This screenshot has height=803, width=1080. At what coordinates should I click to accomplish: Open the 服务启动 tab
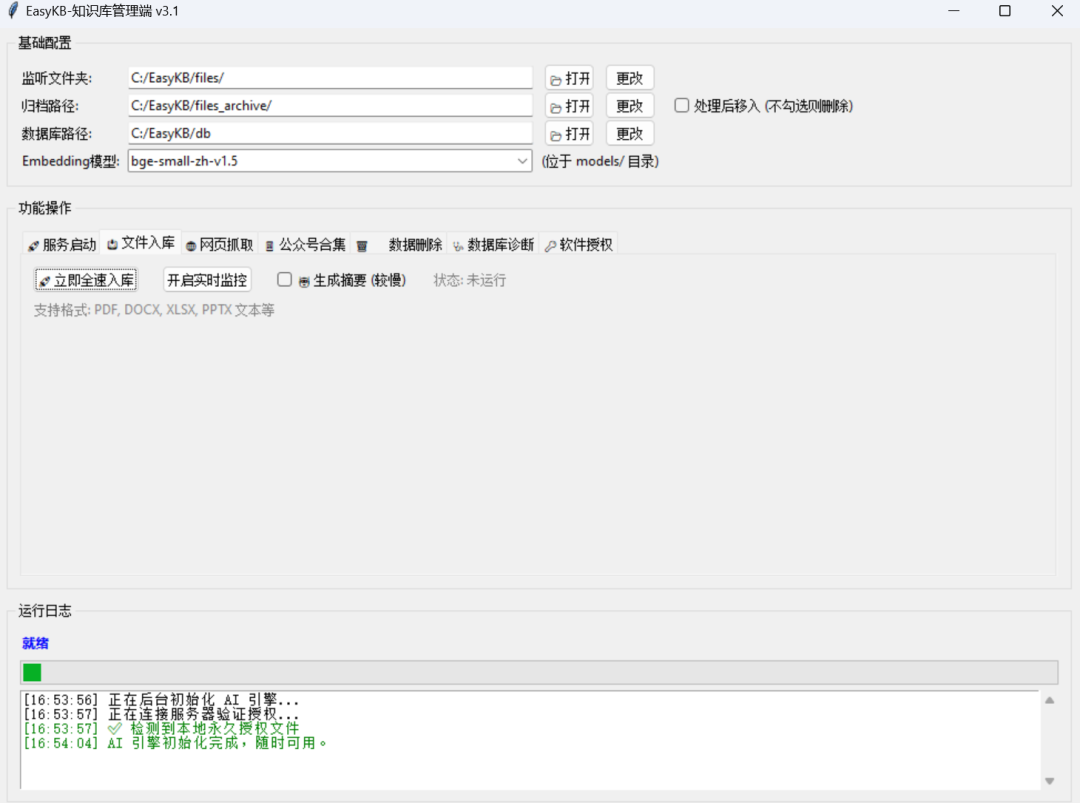[62, 245]
